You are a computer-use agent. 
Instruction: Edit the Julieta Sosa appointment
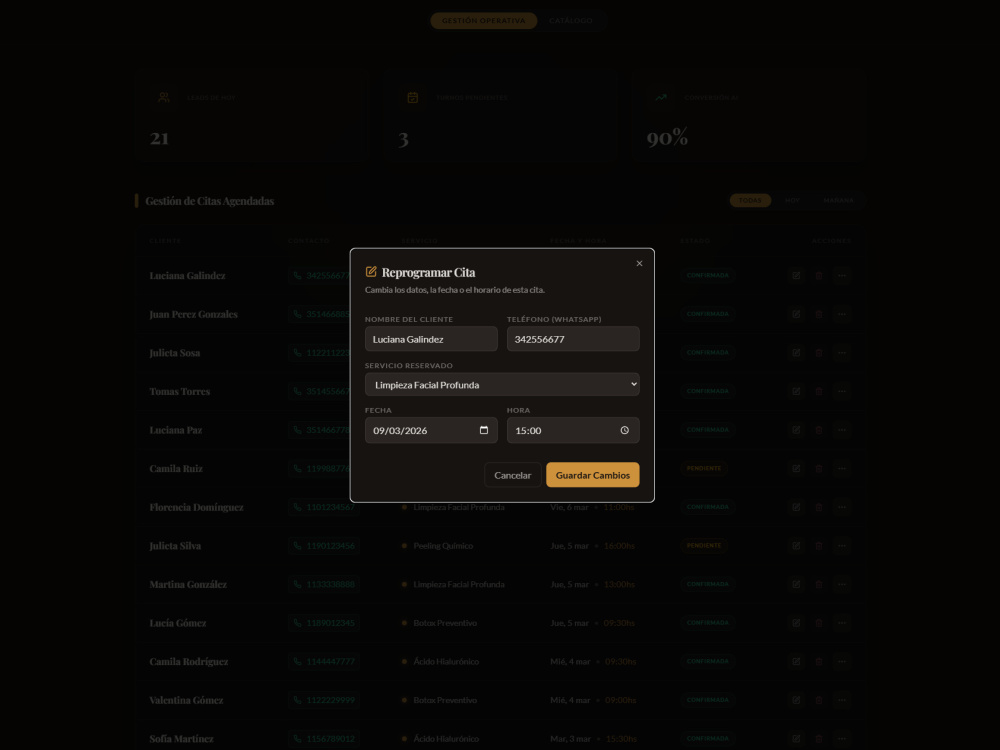tap(796, 353)
